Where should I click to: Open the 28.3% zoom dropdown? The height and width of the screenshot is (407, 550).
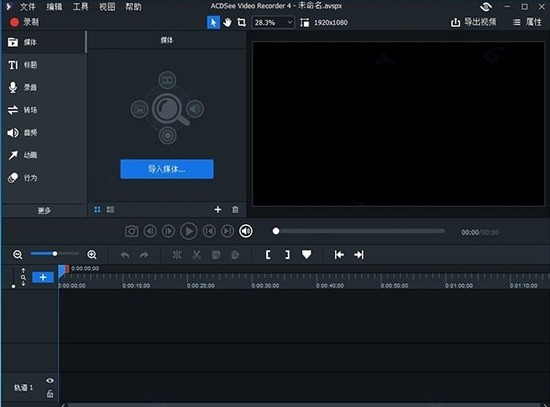pos(273,23)
